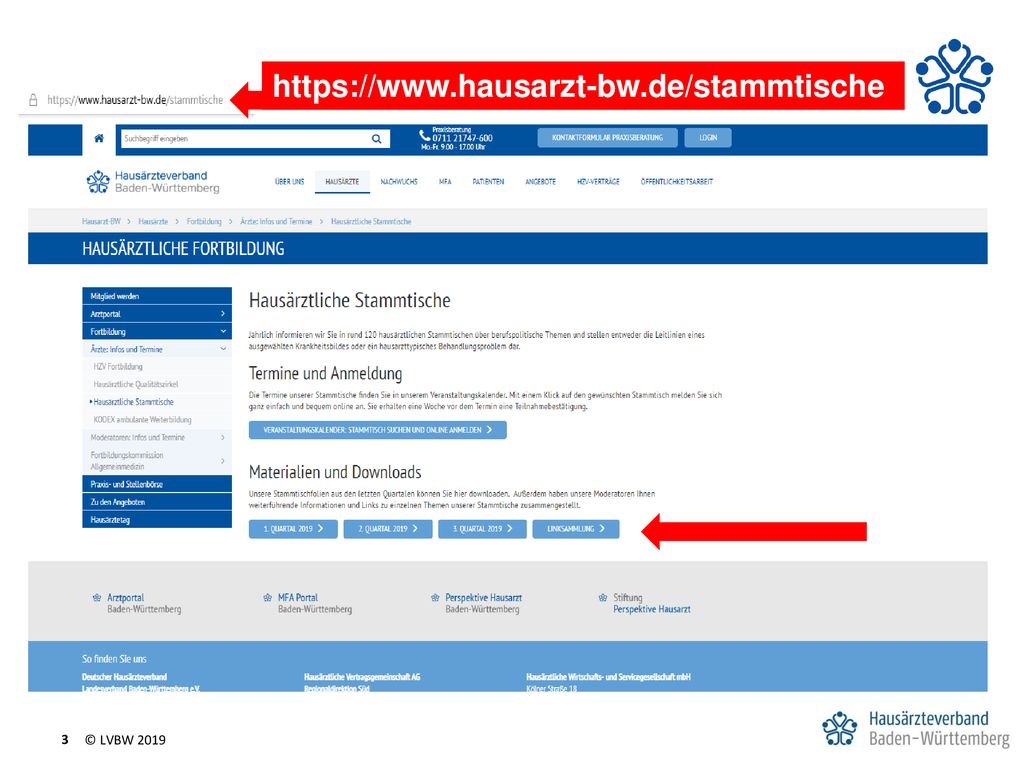Click the address bar URL text
The width and height of the screenshot is (1024, 768).
[135, 100]
